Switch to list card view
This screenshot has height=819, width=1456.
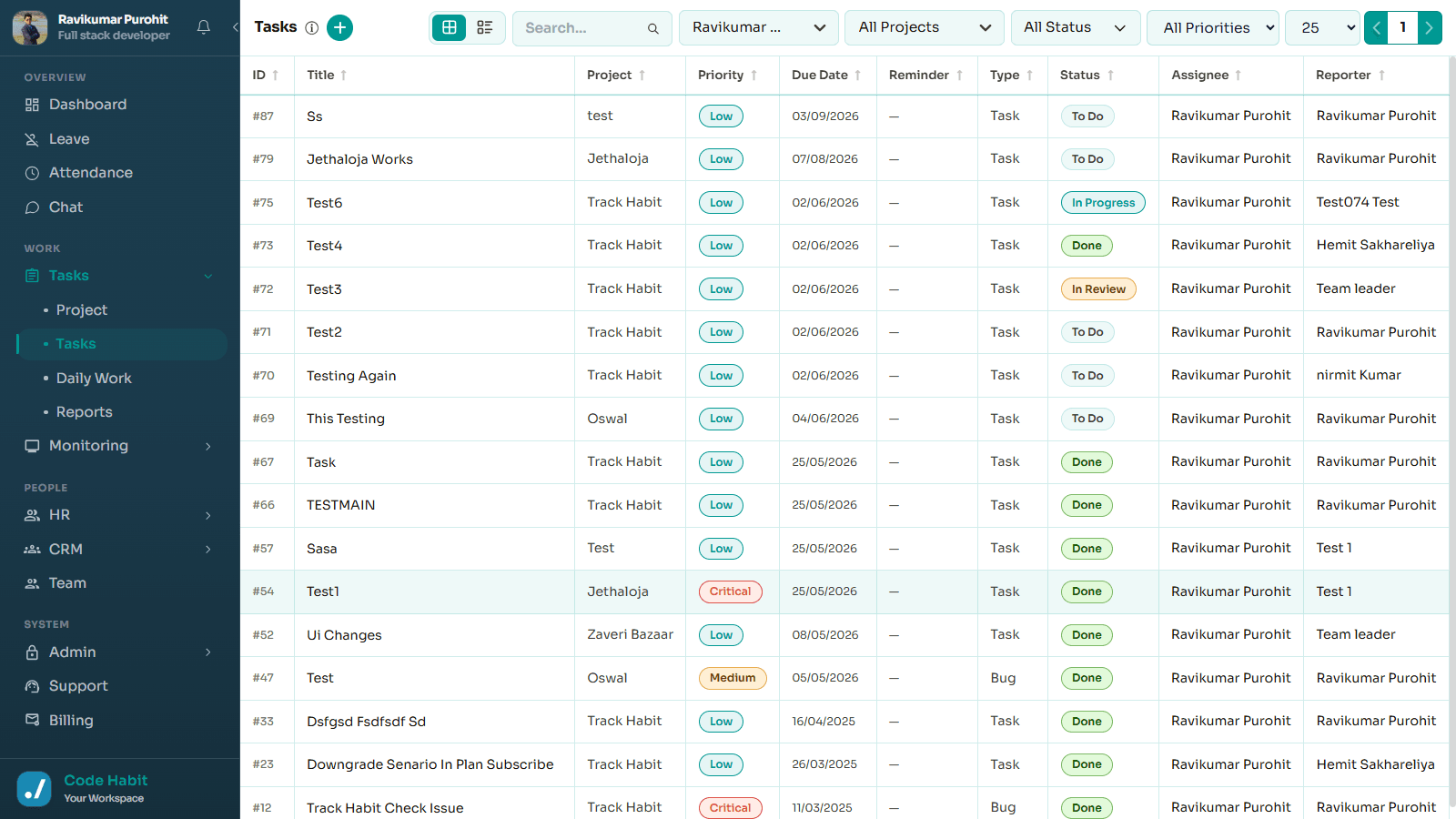485,28
